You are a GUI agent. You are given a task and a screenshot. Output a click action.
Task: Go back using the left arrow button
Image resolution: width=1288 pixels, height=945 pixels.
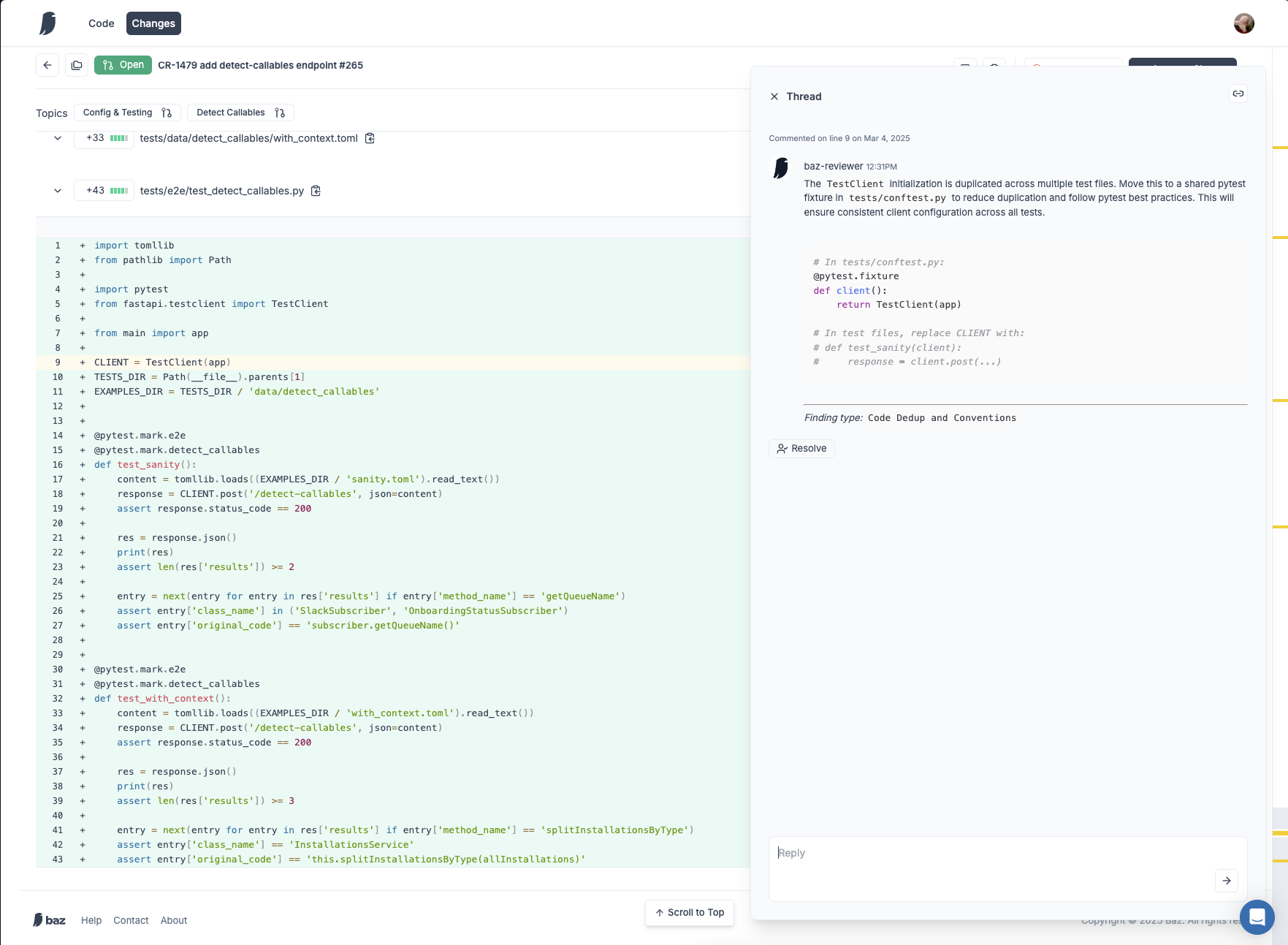pos(47,65)
